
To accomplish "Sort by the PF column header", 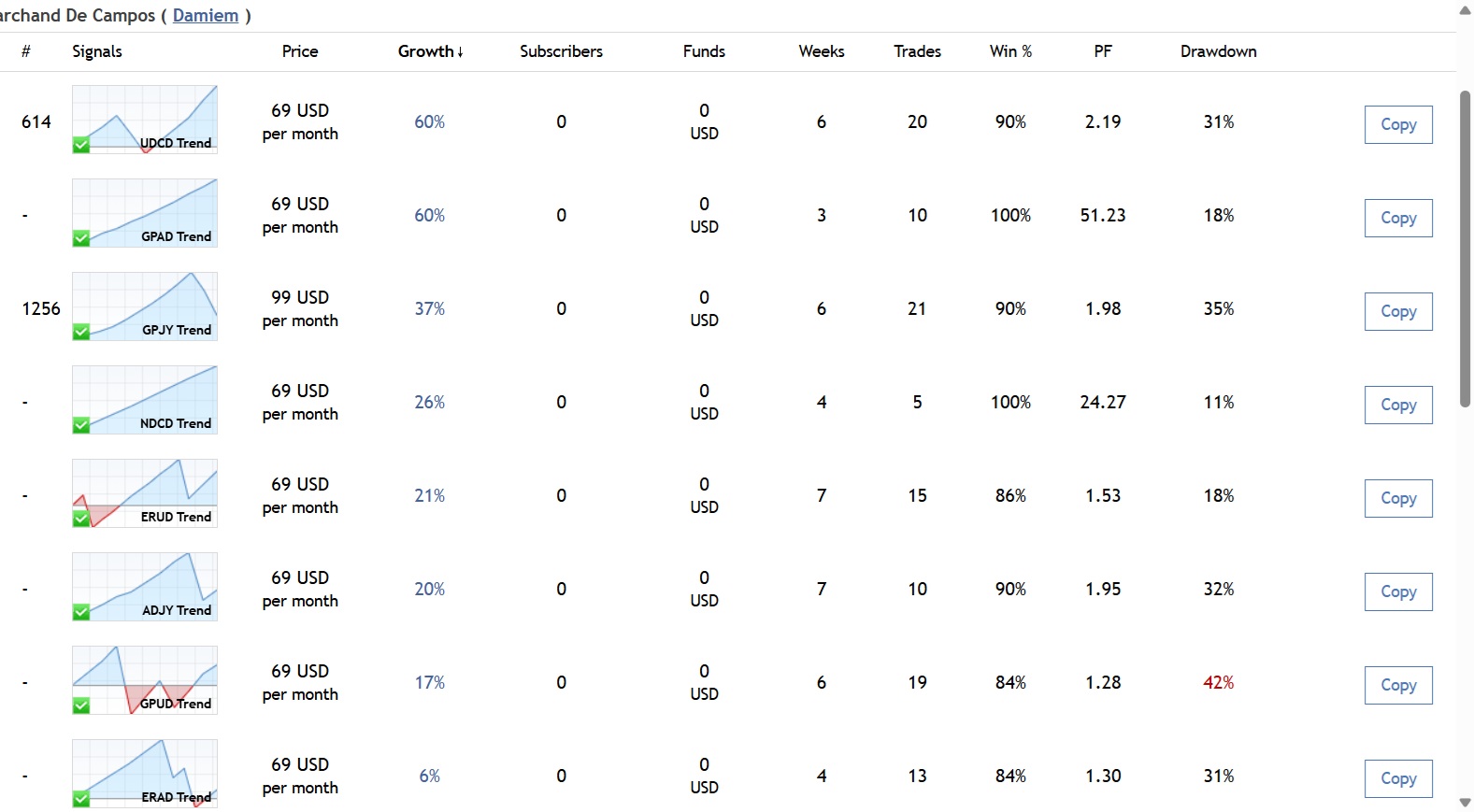I will 1103,51.
